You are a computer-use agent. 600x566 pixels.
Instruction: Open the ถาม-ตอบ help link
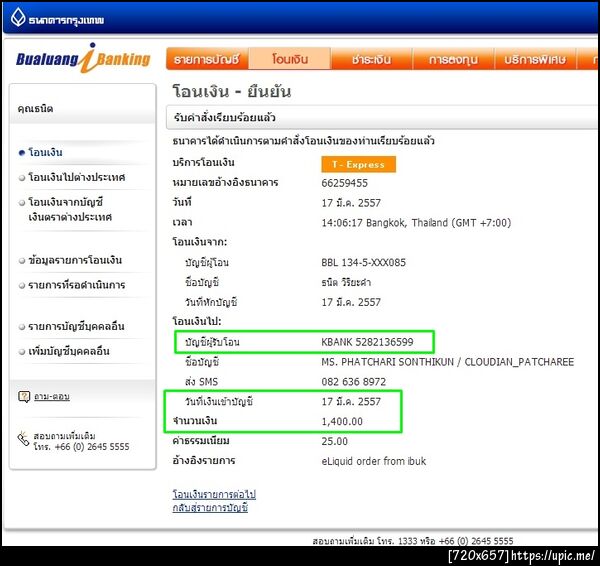[52, 396]
